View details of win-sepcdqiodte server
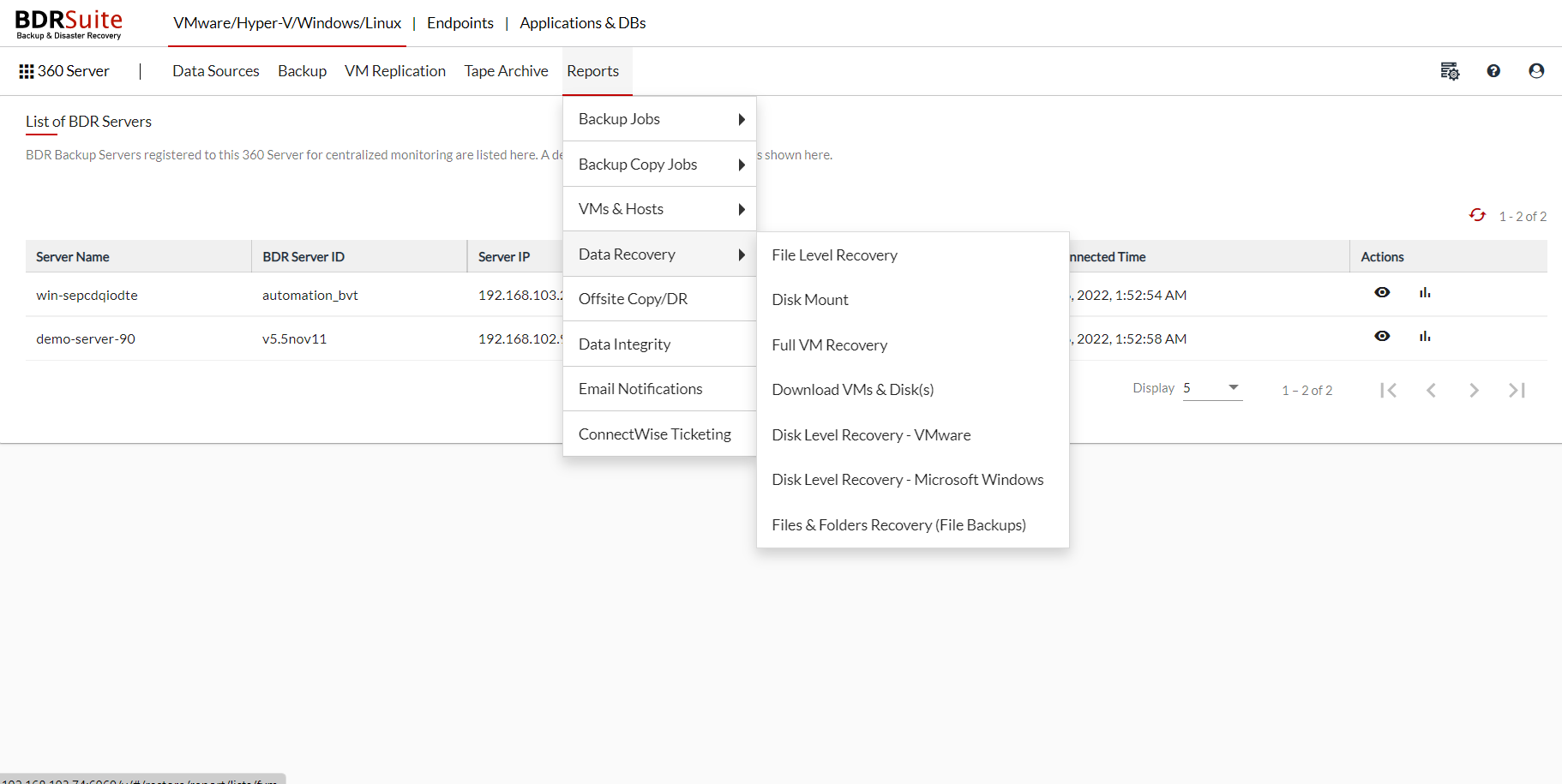This screenshot has width=1562, height=784. (1382, 292)
